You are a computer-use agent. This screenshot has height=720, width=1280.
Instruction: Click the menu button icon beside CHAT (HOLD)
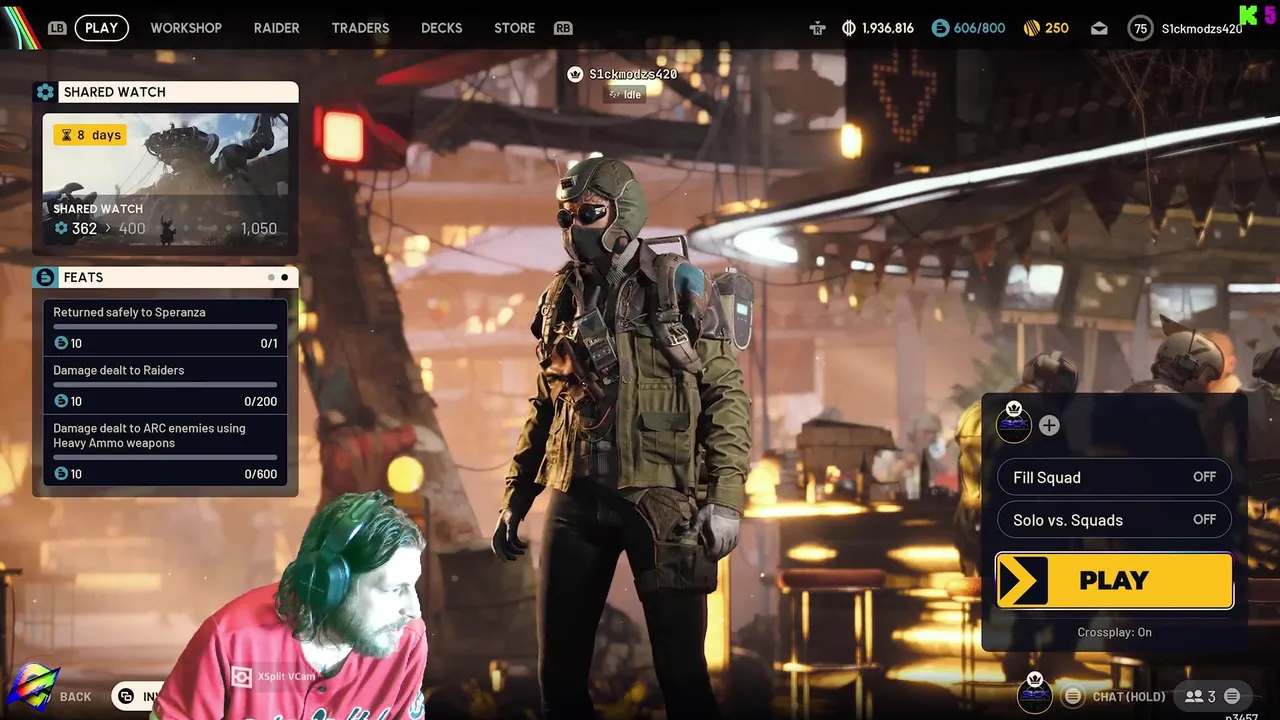[x=1072, y=696]
